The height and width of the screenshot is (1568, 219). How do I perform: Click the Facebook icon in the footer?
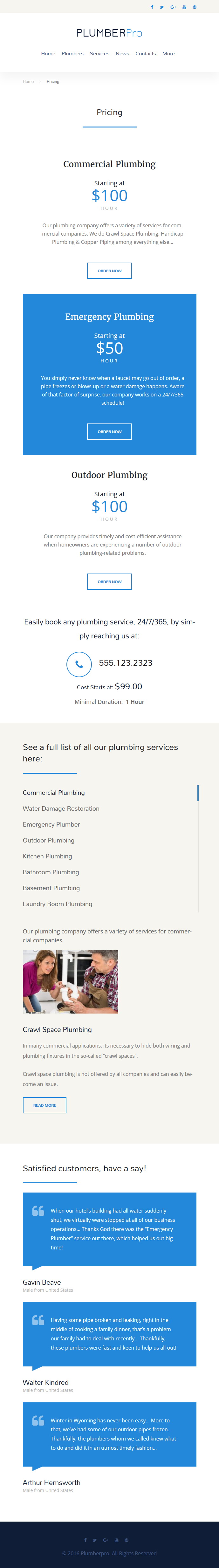click(x=85, y=1540)
